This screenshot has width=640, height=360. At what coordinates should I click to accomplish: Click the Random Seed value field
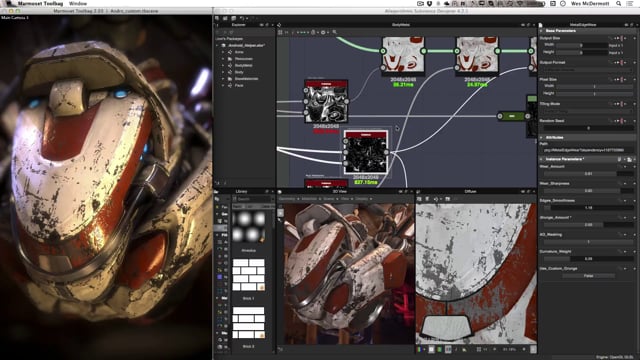click(x=588, y=128)
